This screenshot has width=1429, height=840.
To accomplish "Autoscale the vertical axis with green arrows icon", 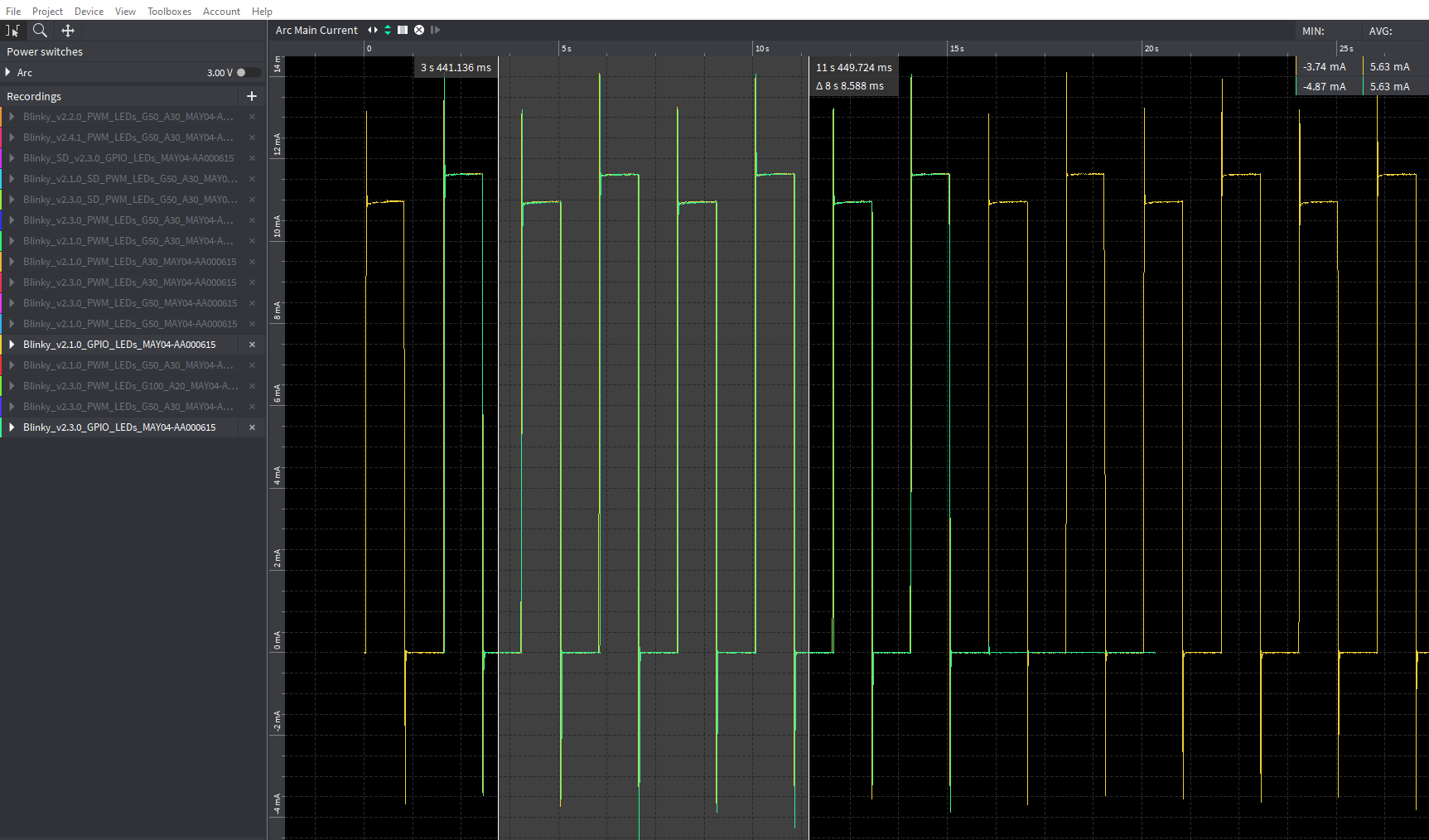I will 387,30.
